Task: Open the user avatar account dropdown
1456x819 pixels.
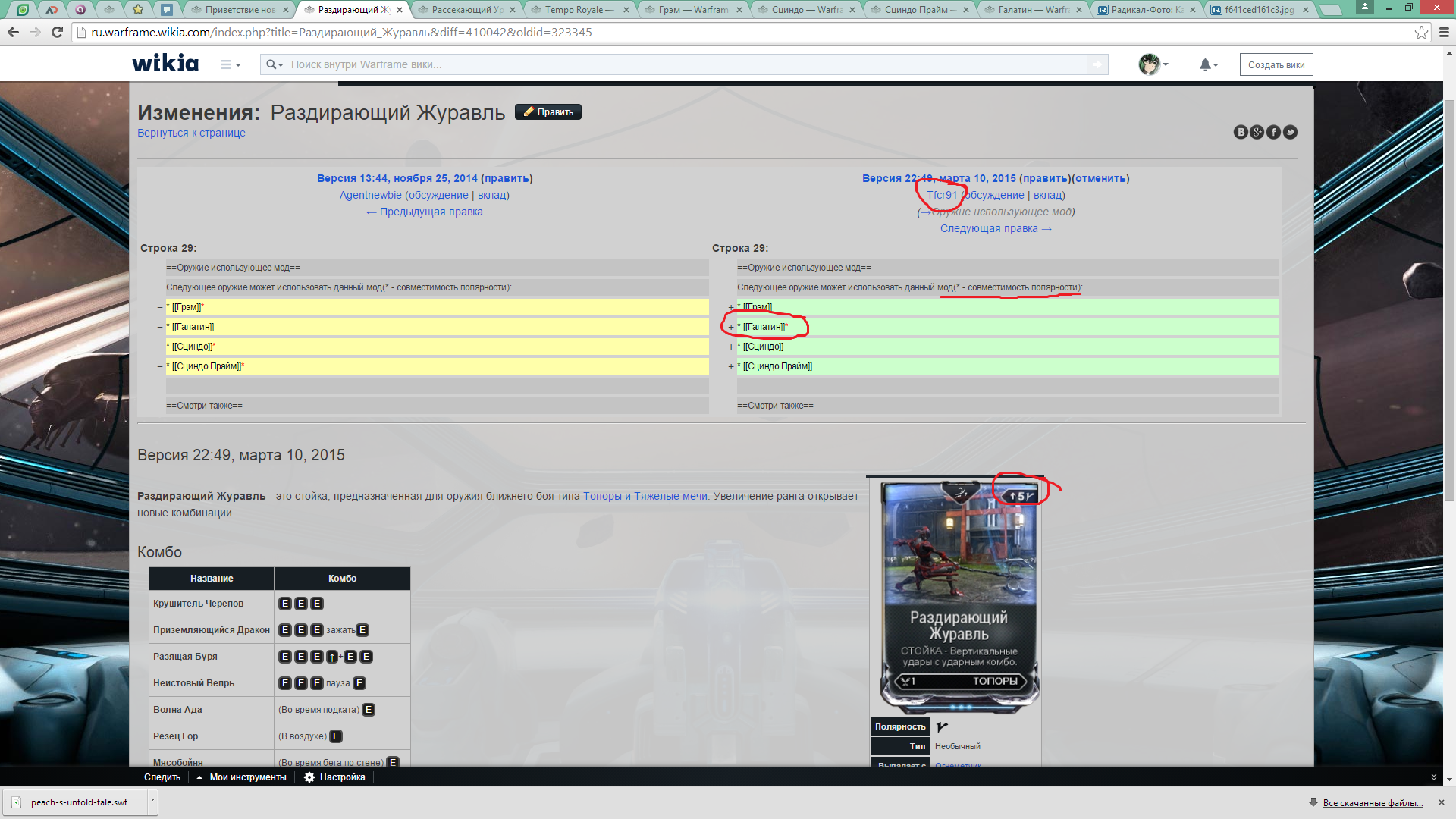Action: 1153,64
